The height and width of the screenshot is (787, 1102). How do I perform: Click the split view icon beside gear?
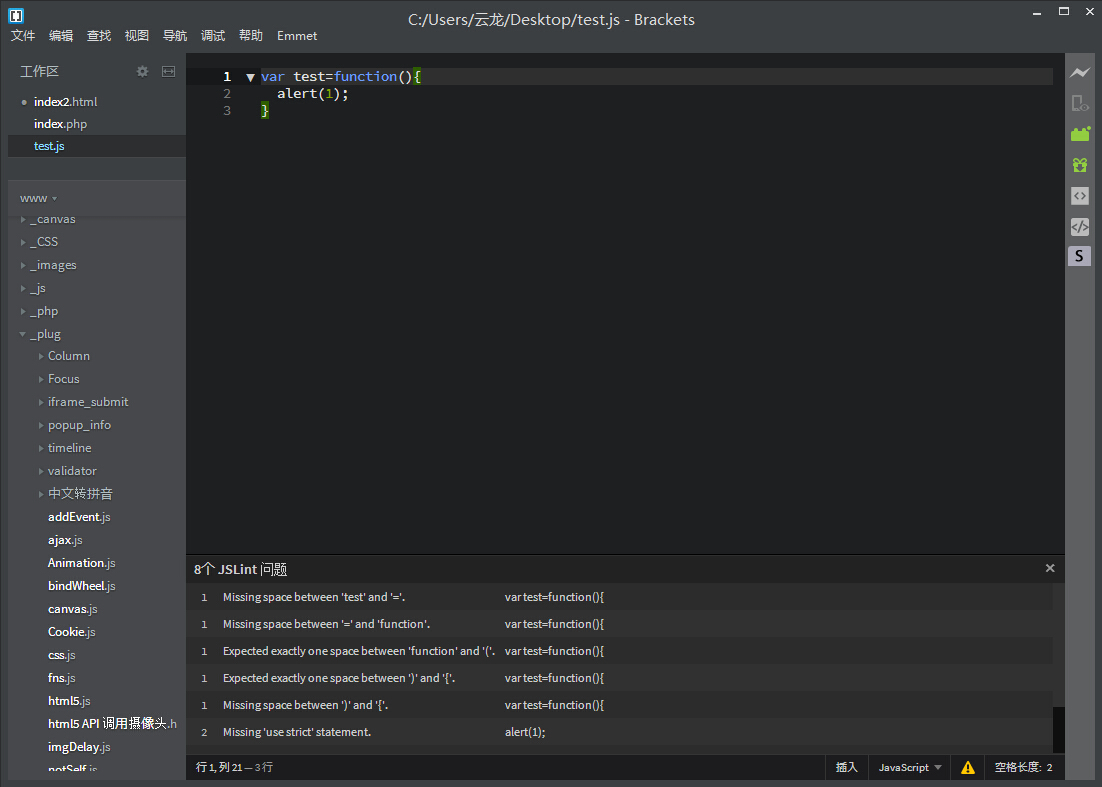168,71
